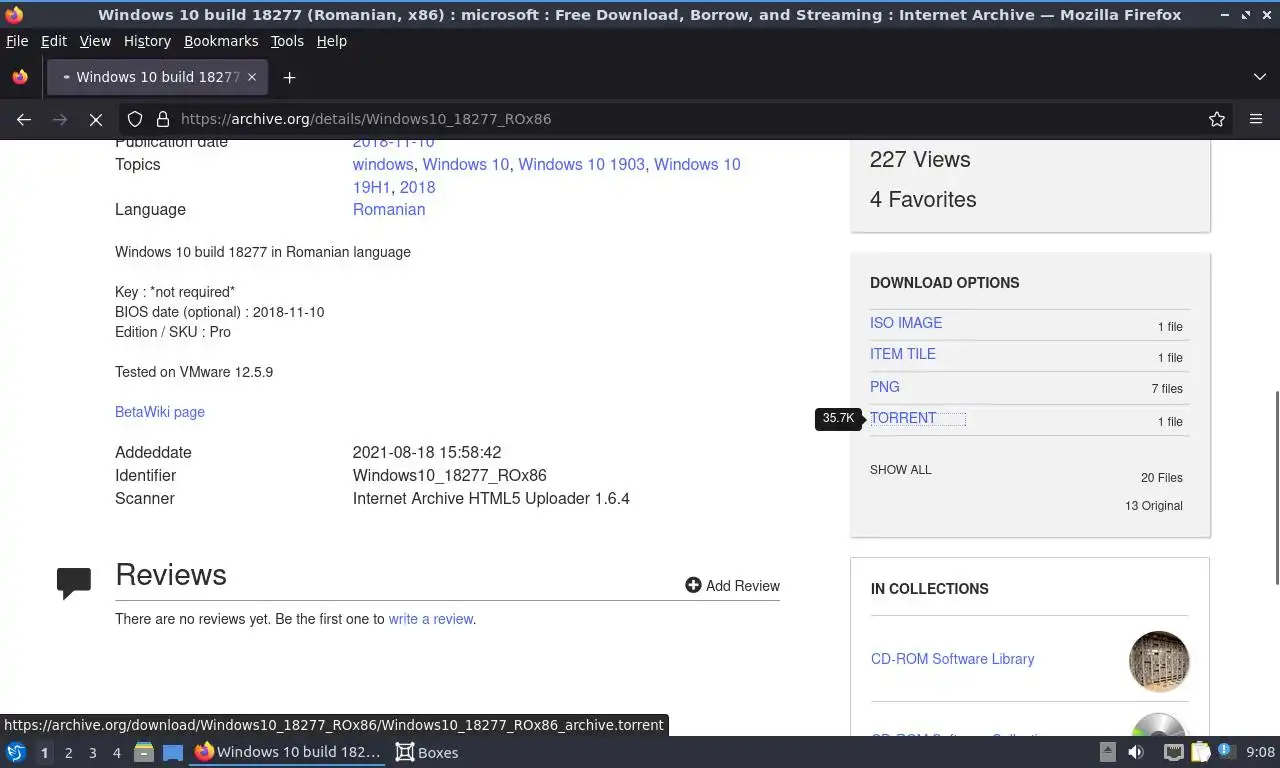The width and height of the screenshot is (1280, 768).
Task: Open the File menu
Action: click(x=17, y=41)
